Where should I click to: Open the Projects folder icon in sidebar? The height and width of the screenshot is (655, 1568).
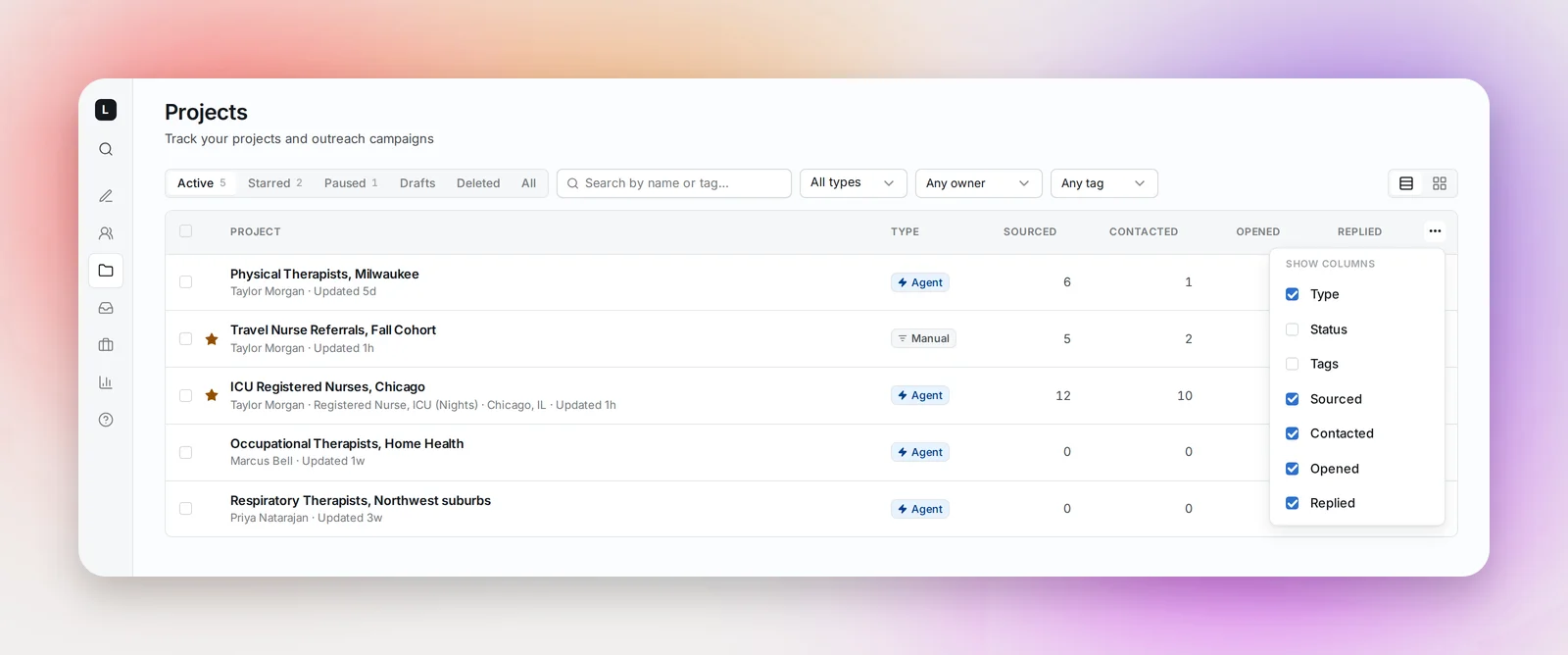coord(106,271)
